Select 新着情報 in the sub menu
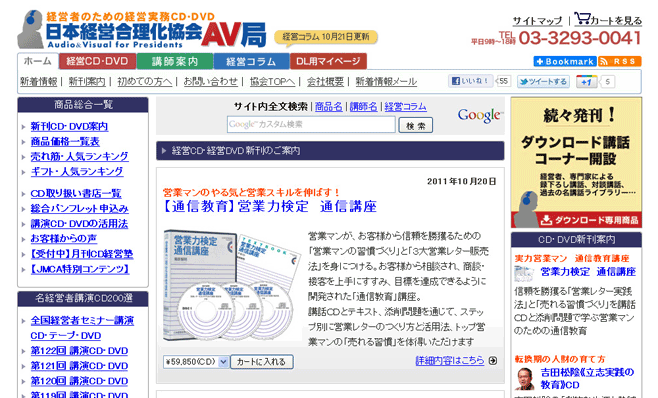The image size is (658, 398). coord(39,81)
